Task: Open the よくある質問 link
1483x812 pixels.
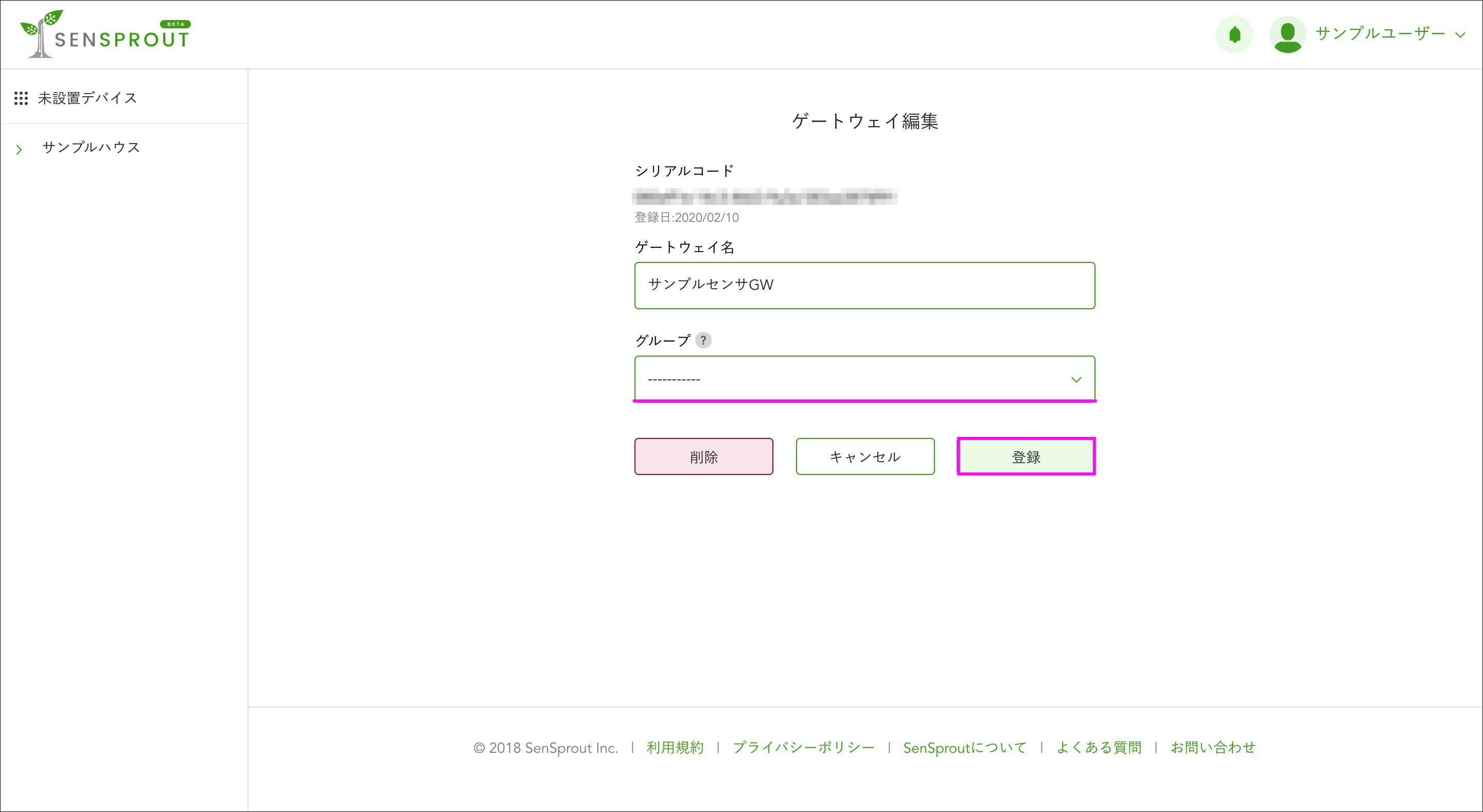Action: pos(1099,748)
